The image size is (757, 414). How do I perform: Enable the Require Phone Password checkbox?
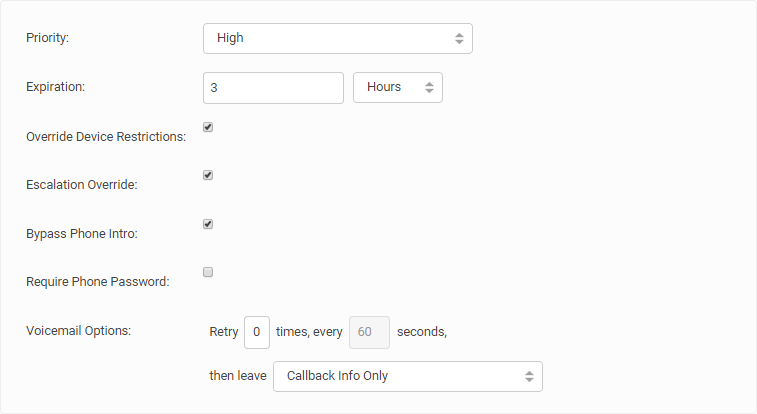(208, 272)
